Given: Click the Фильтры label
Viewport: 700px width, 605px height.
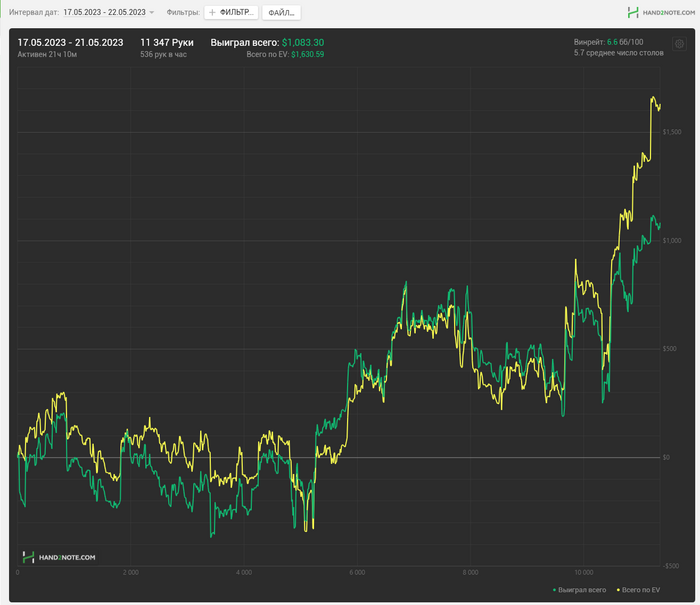Looking at the screenshot, I should [183, 13].
